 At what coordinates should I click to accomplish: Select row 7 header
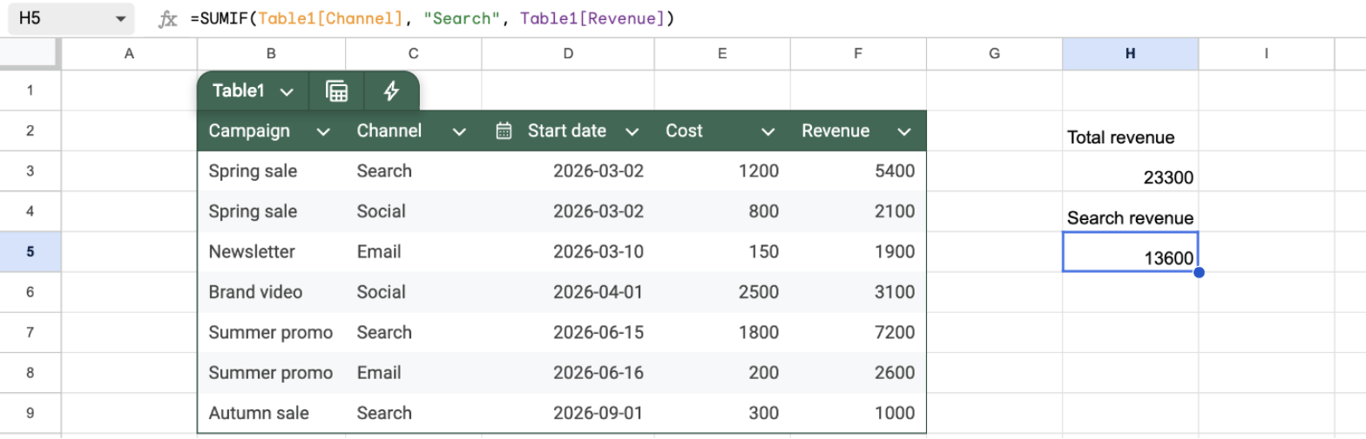tap(30, 332)
